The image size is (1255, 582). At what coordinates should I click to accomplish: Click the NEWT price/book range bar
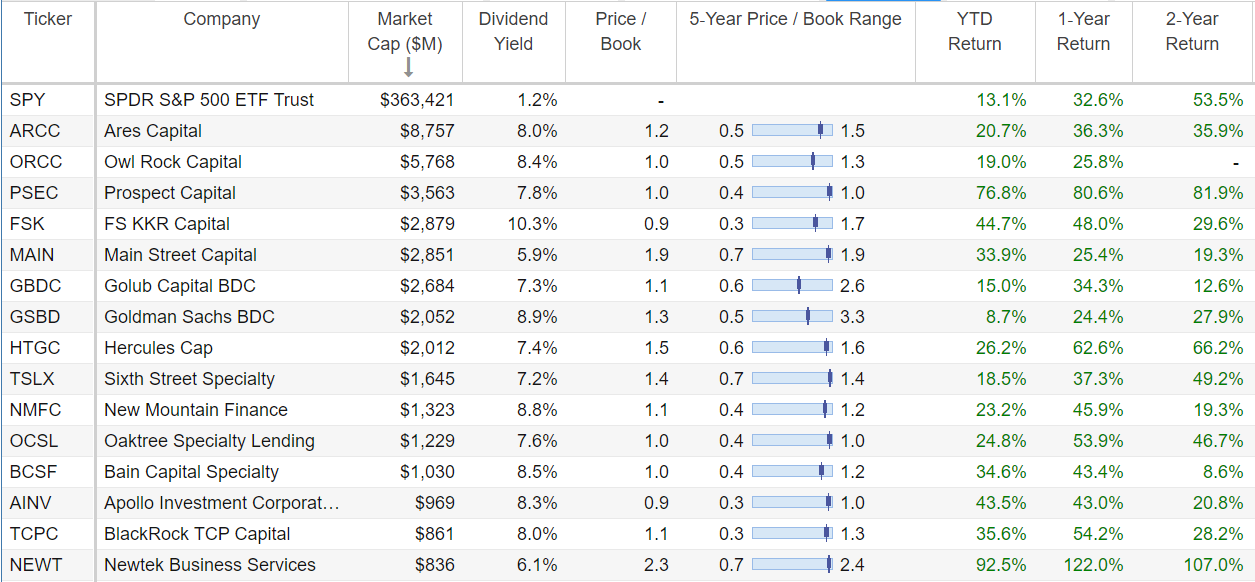pos(792,564)
